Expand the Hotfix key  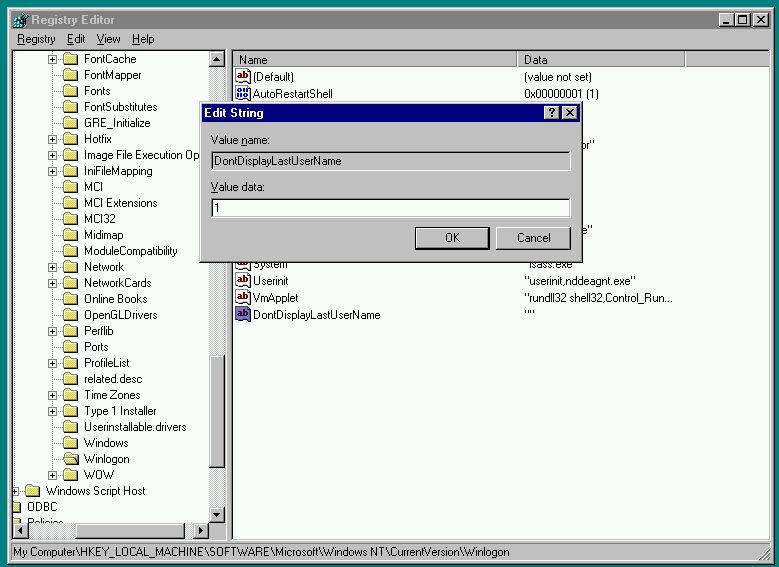pos(52,140)
